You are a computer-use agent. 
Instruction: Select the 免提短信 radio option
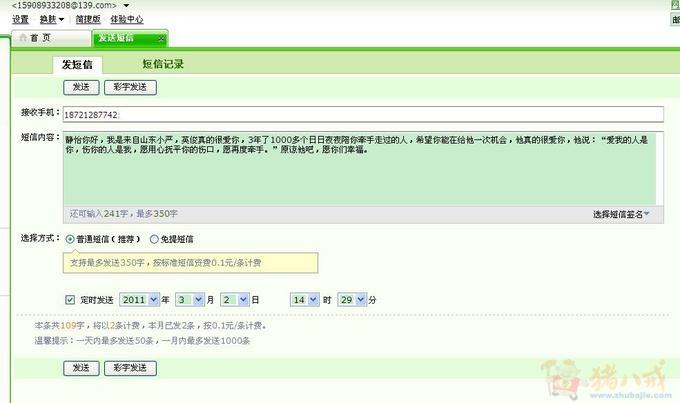click(x=154, y=239)
